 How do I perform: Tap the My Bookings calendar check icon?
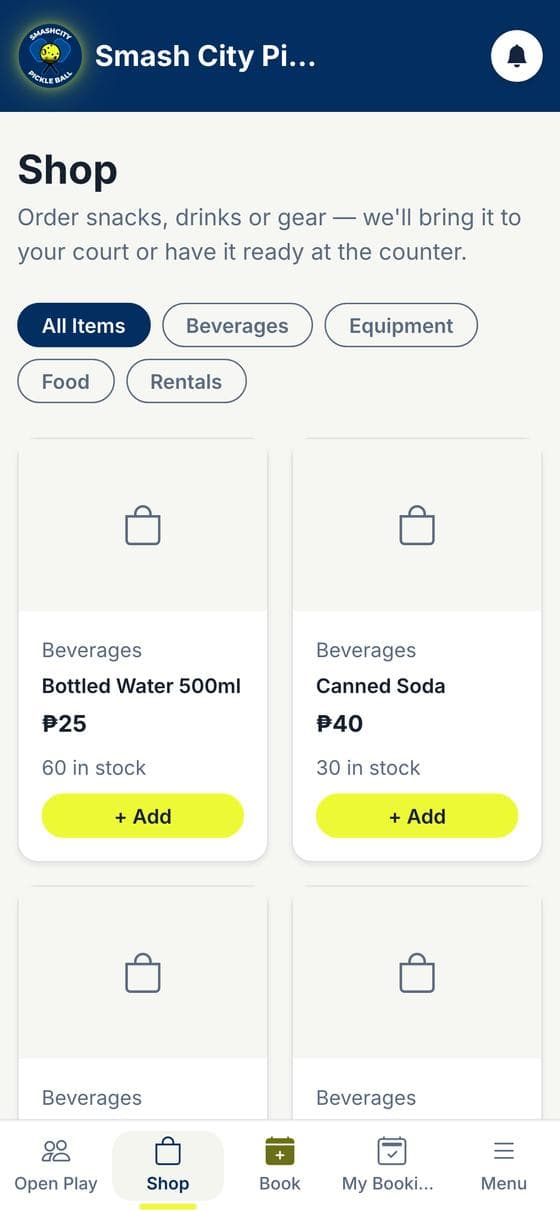392,1151
